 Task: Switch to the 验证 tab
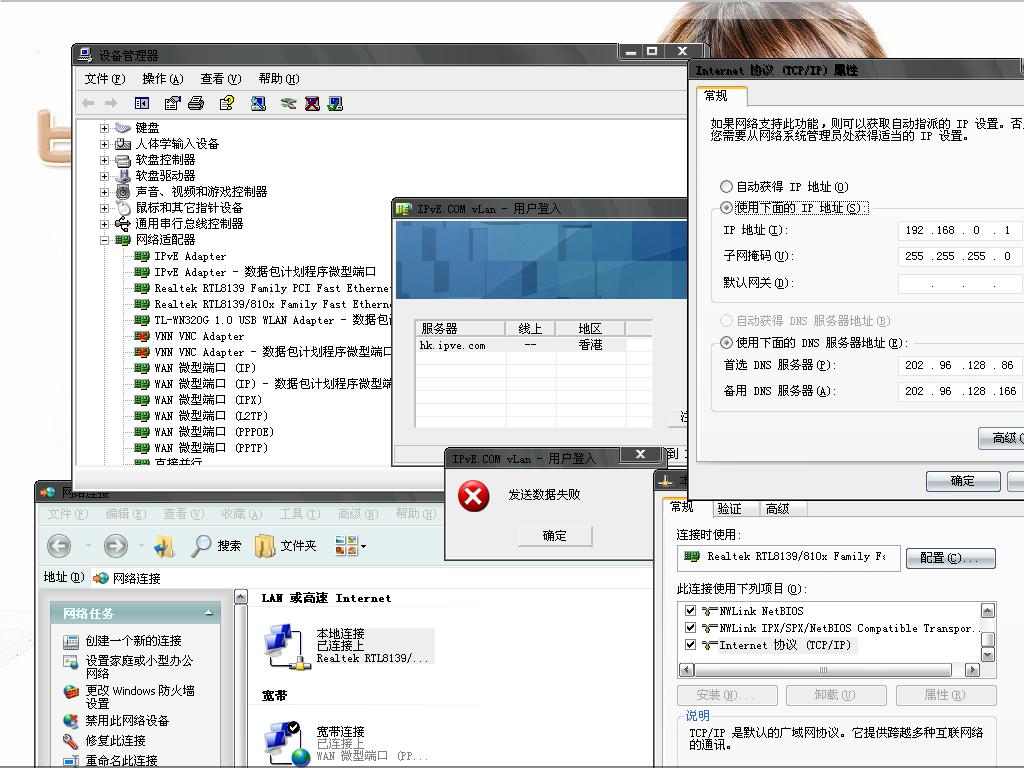pos(729,509)
